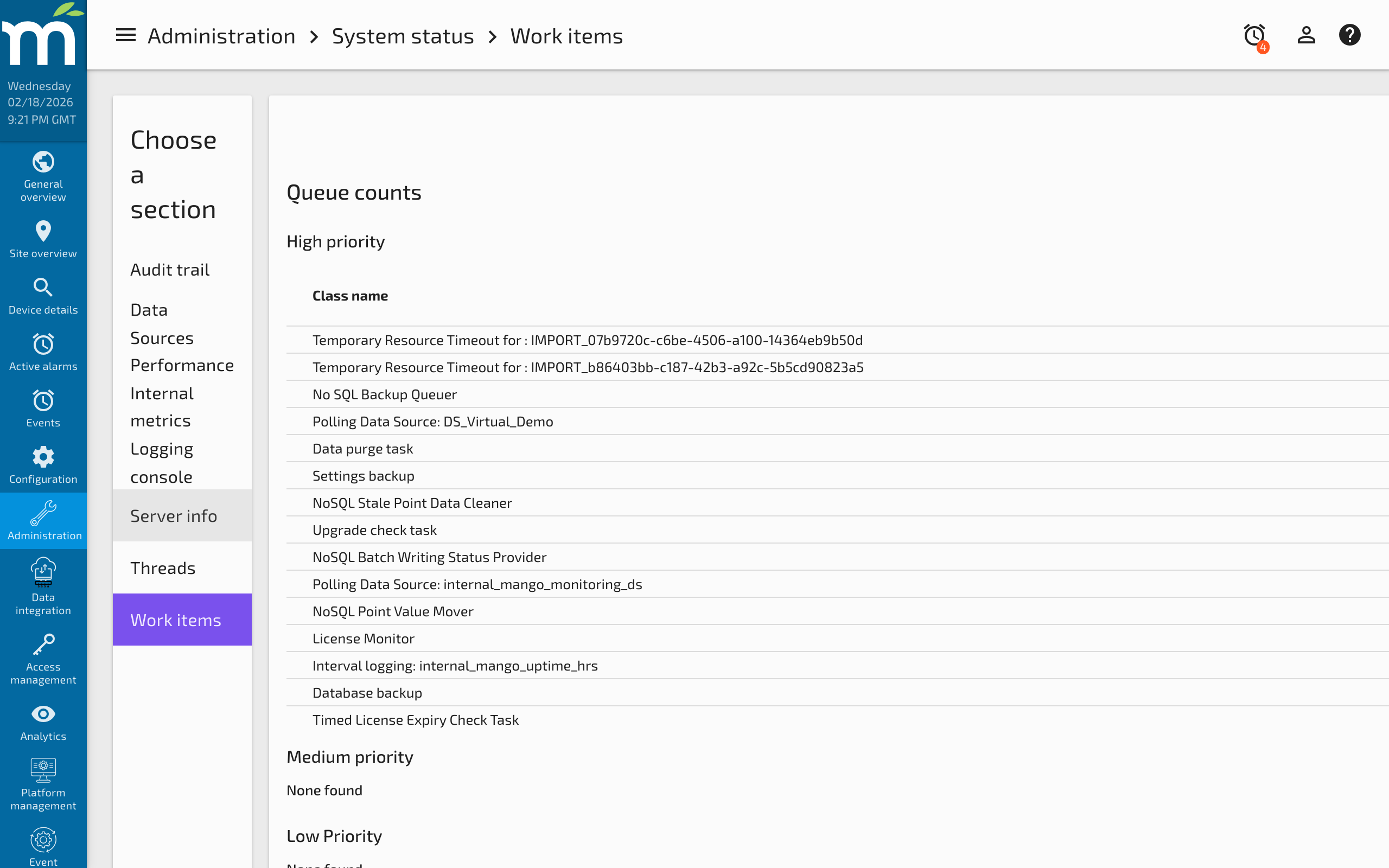Expand the hamburger navigation menu
This screenshot has height=868, width=1389.
[125, 34]
